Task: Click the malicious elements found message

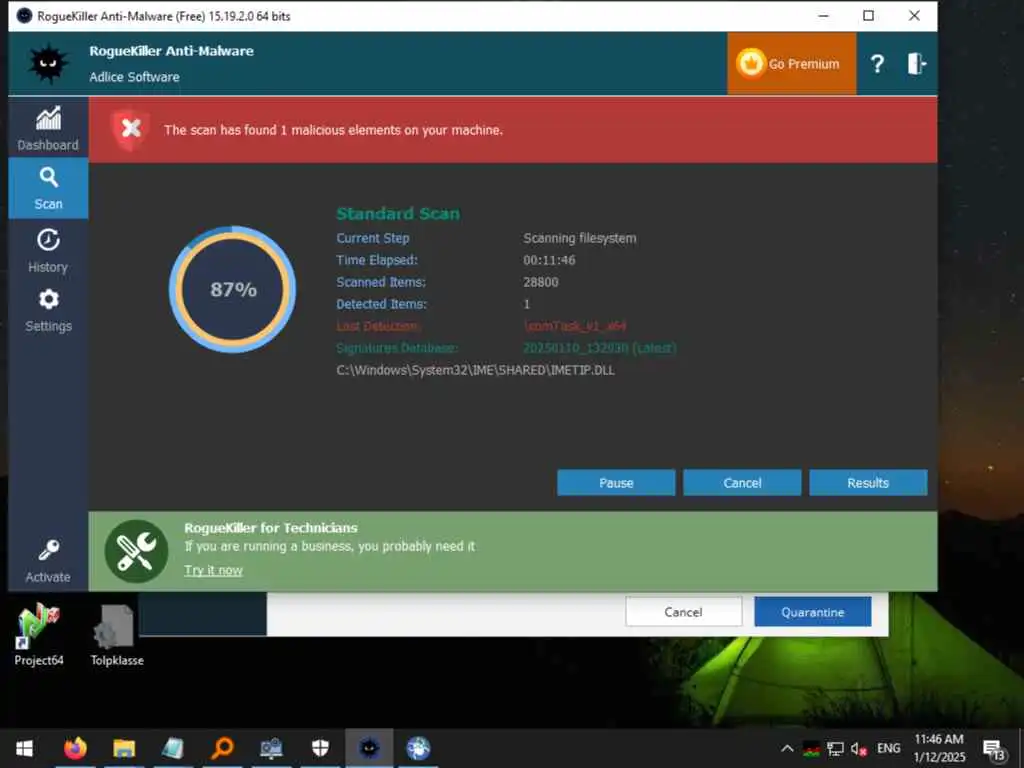Action: pyautogui.click(x=333, y=130)
